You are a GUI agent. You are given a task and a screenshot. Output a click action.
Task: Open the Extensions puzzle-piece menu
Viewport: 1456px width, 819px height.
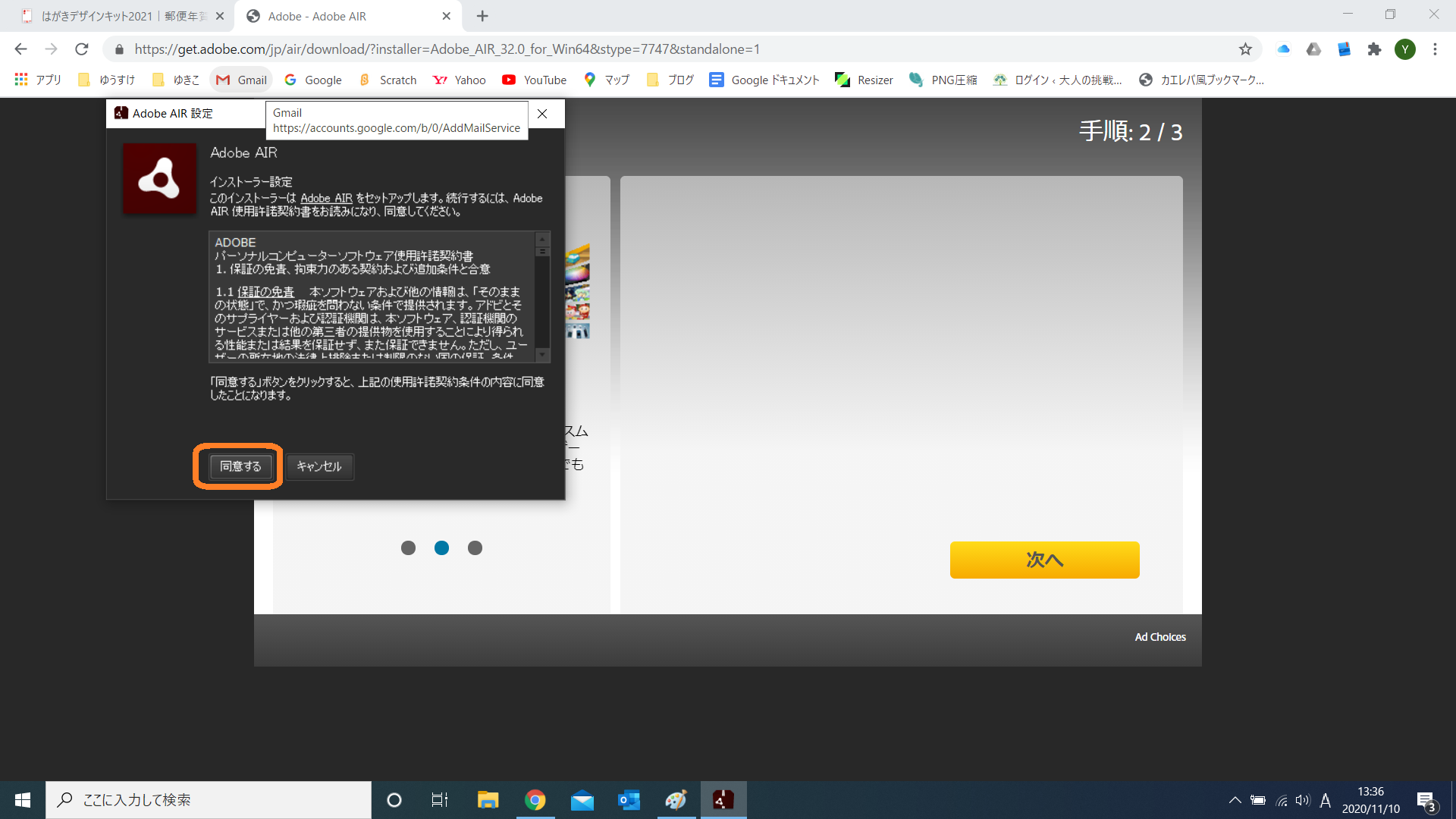1374,49
